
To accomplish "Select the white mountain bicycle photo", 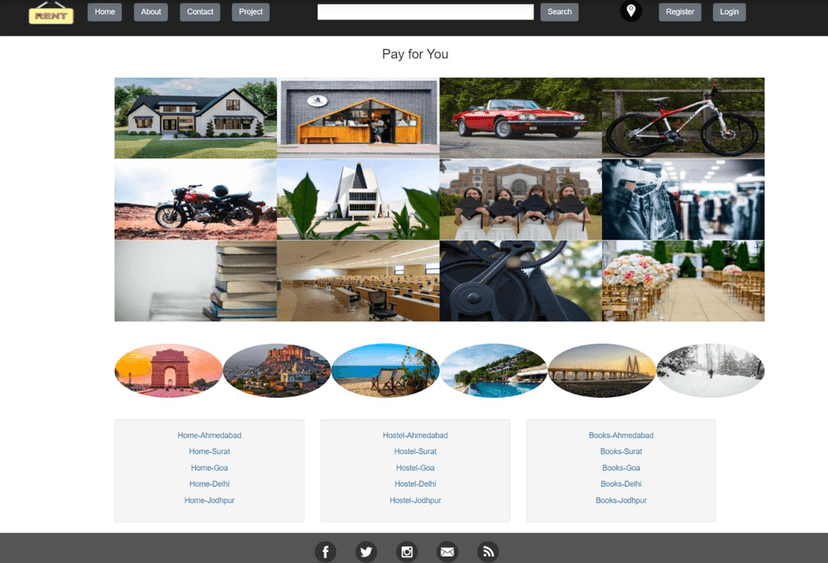I will 683,118.
